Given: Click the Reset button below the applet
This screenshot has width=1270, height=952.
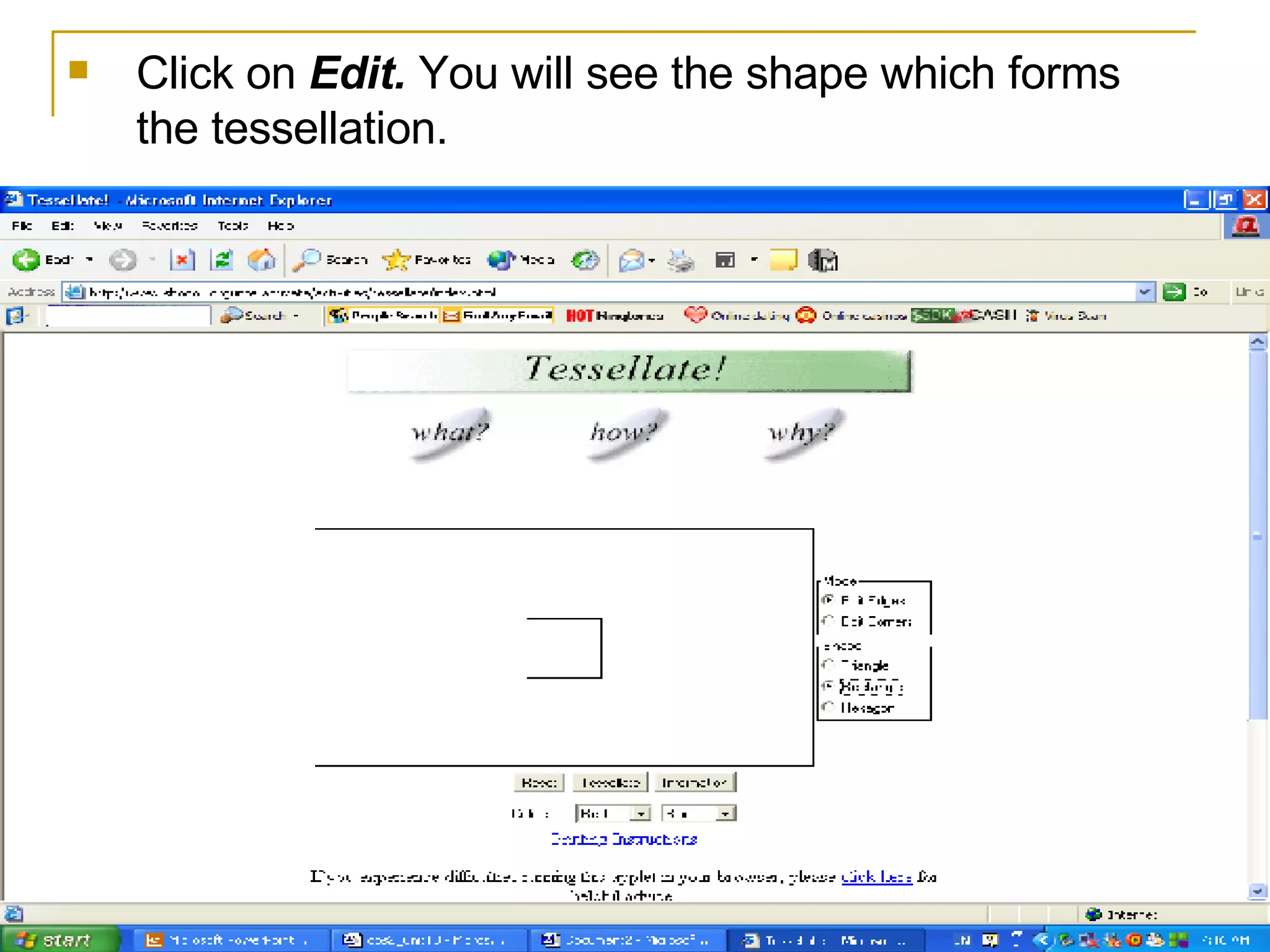Looking at the screenshot, I should coord(539,783).
